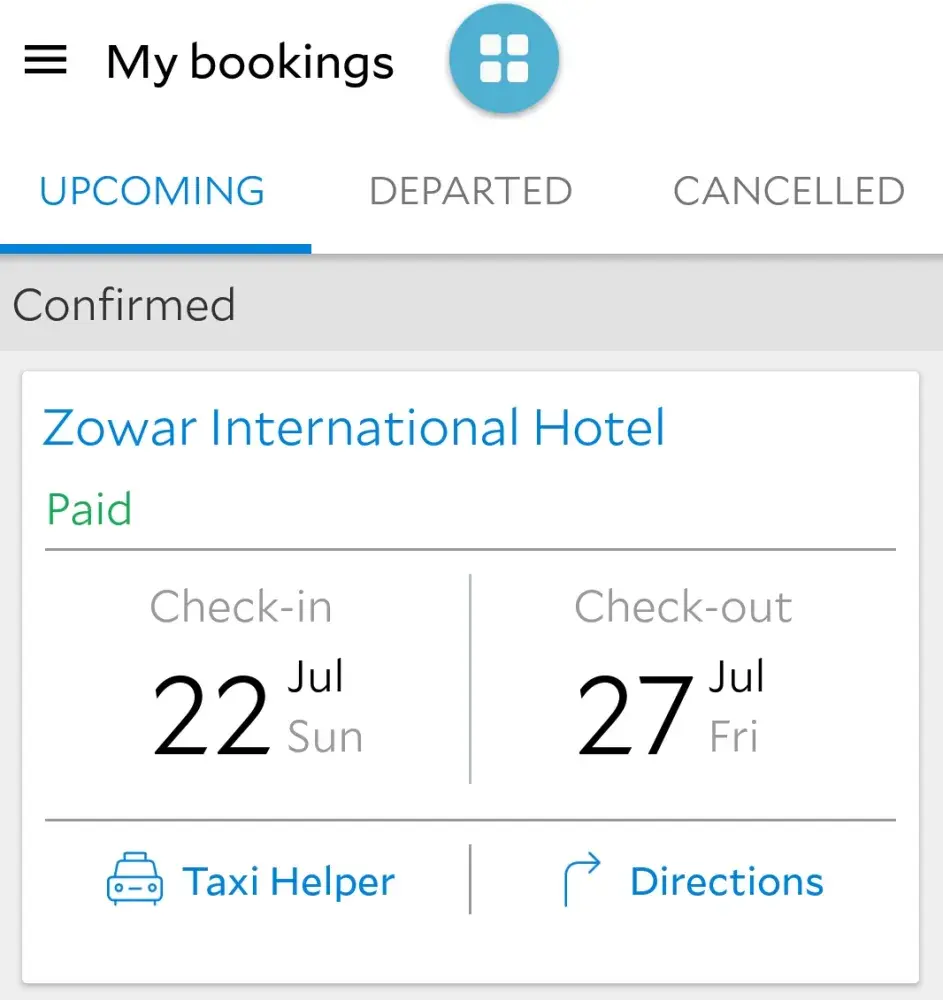Show the Cancelled bookings tab
The image size is (943, 1000).
(788, 191)
